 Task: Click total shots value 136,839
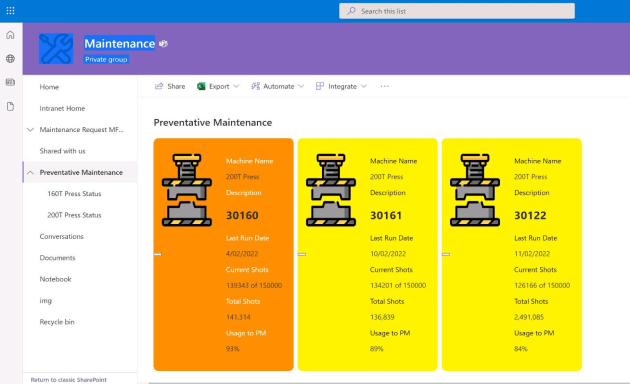(x=382, y=317)
